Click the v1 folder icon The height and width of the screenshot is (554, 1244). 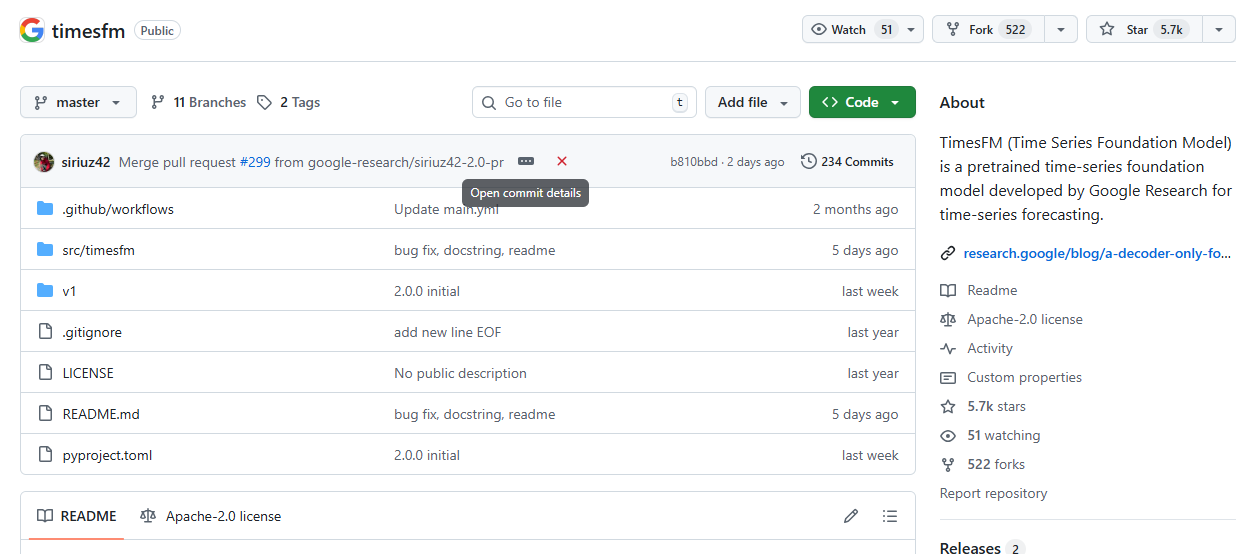(x=45, y=291)
